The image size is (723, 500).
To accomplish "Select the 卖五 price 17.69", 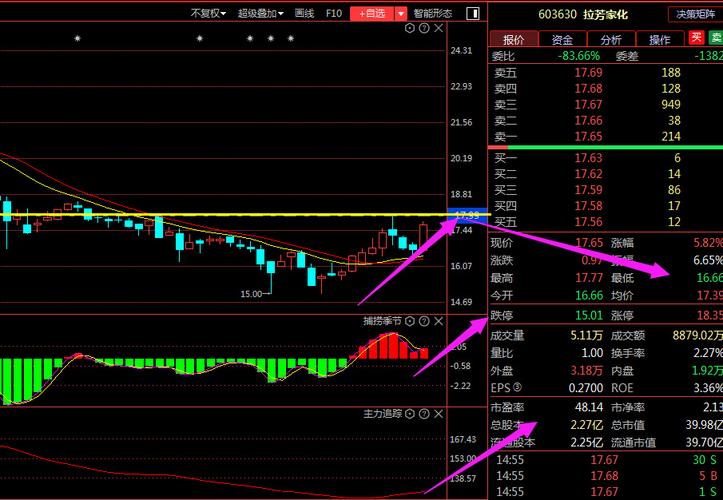I will pos(588,73).
